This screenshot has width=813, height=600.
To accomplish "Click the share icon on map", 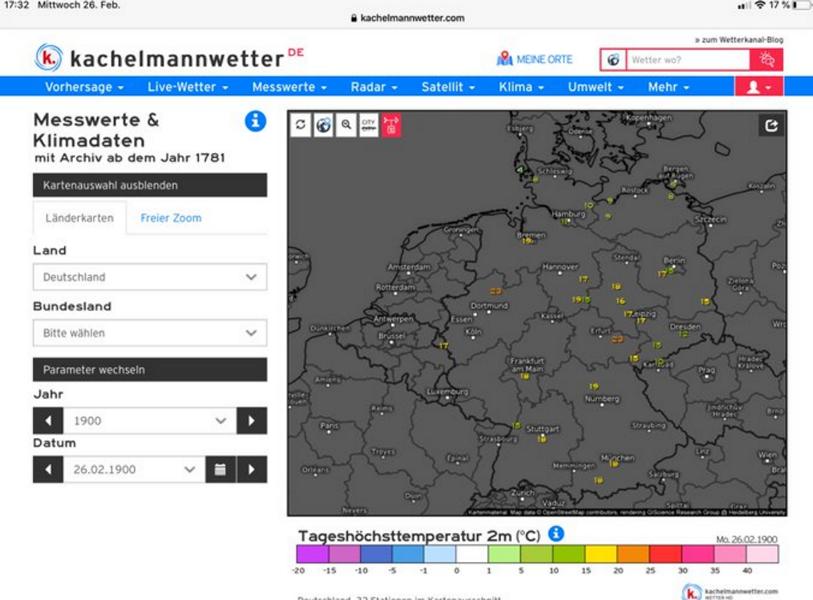I will (x=772, y=125).
